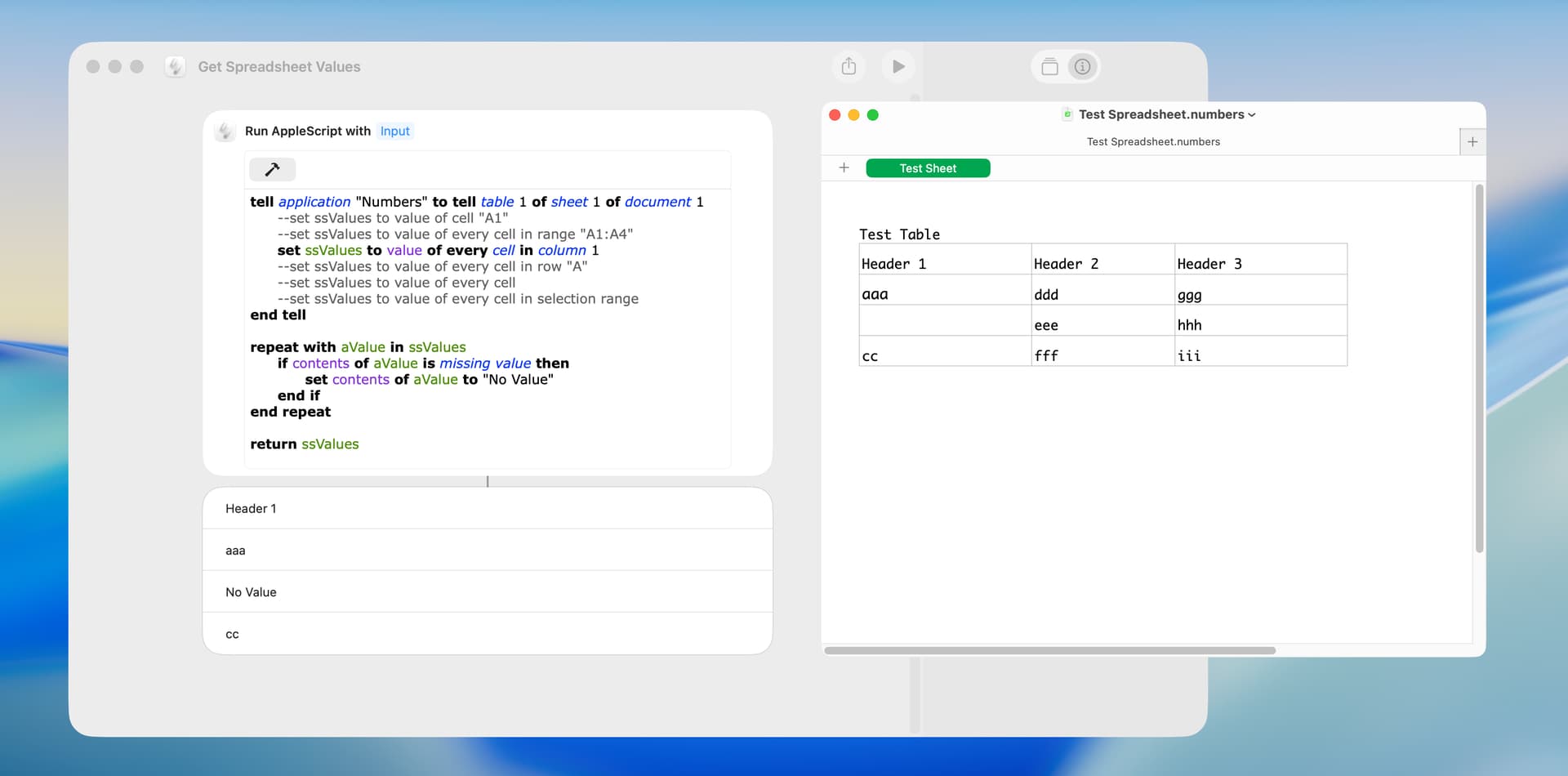Click the Share icon in Shortcuts toolbar
Screen dimensions: 1568x776
849,66
